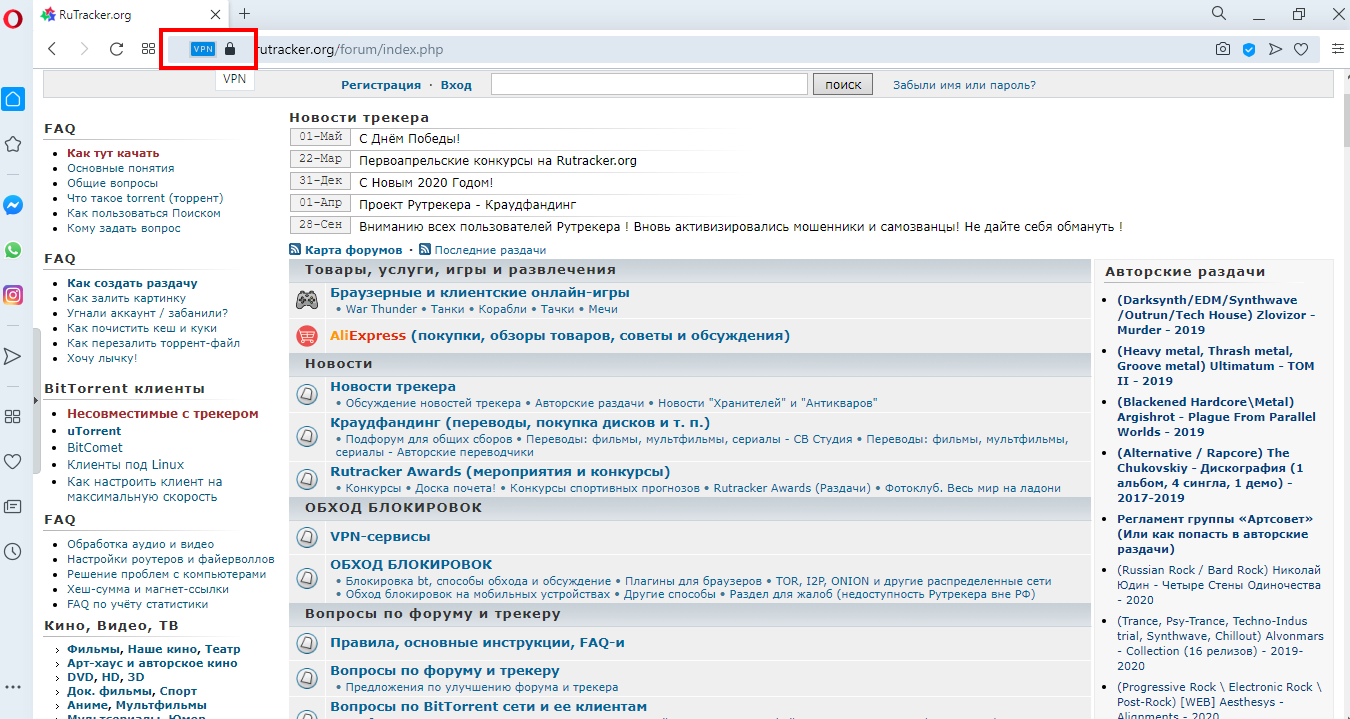This screenshot has width=1350, height=719.
Task: Toggle the VPN badge in address bar
Action: coord(203,49)
